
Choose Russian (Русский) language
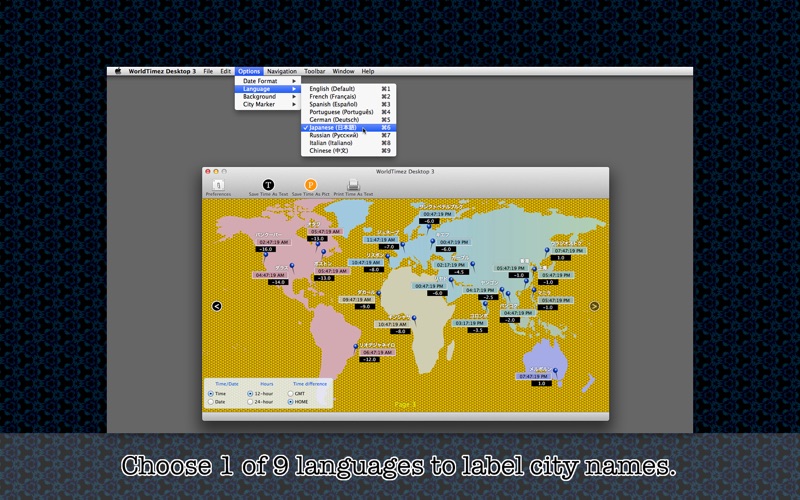(348, 135)
